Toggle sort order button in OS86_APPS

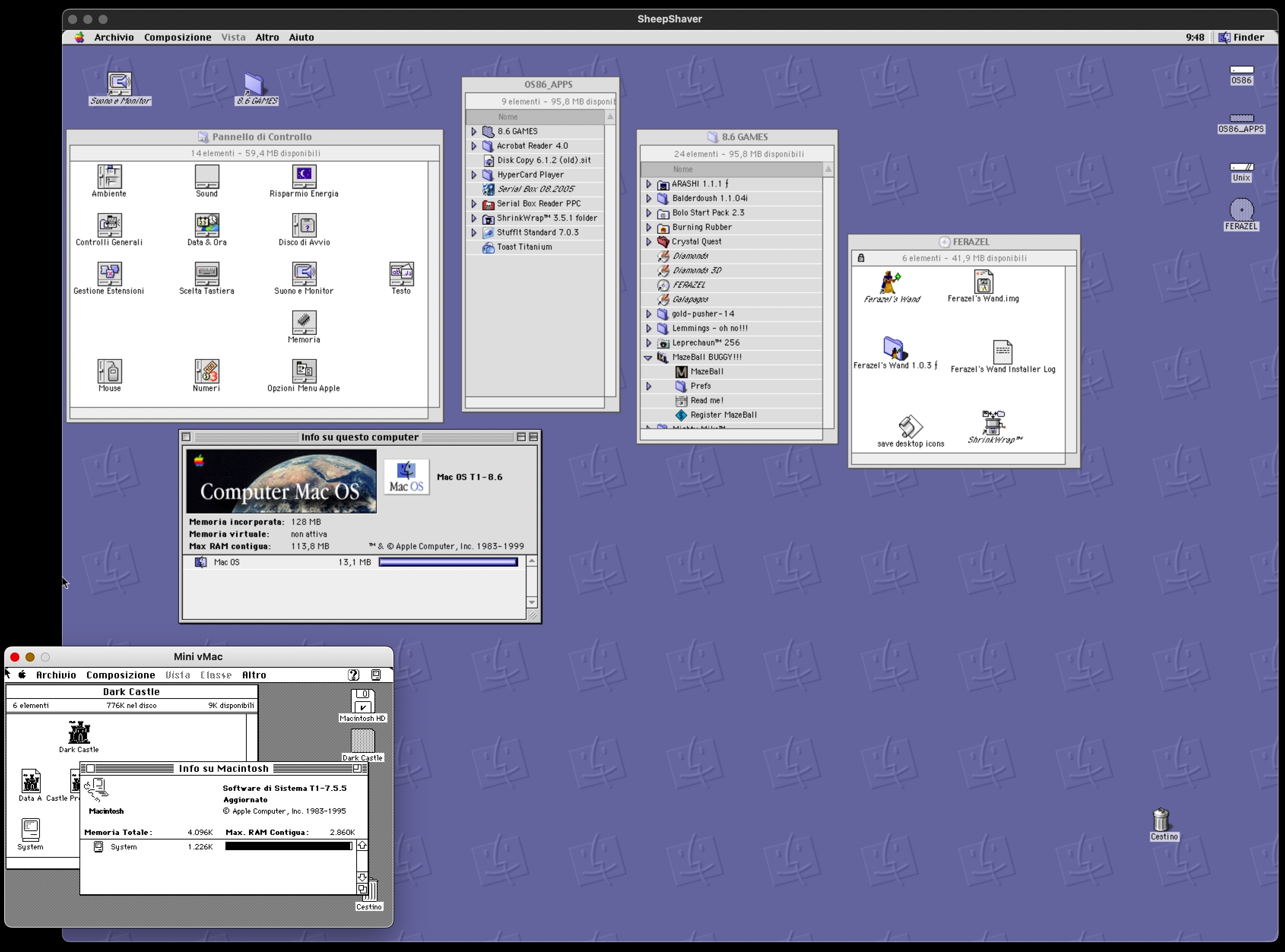610,117
